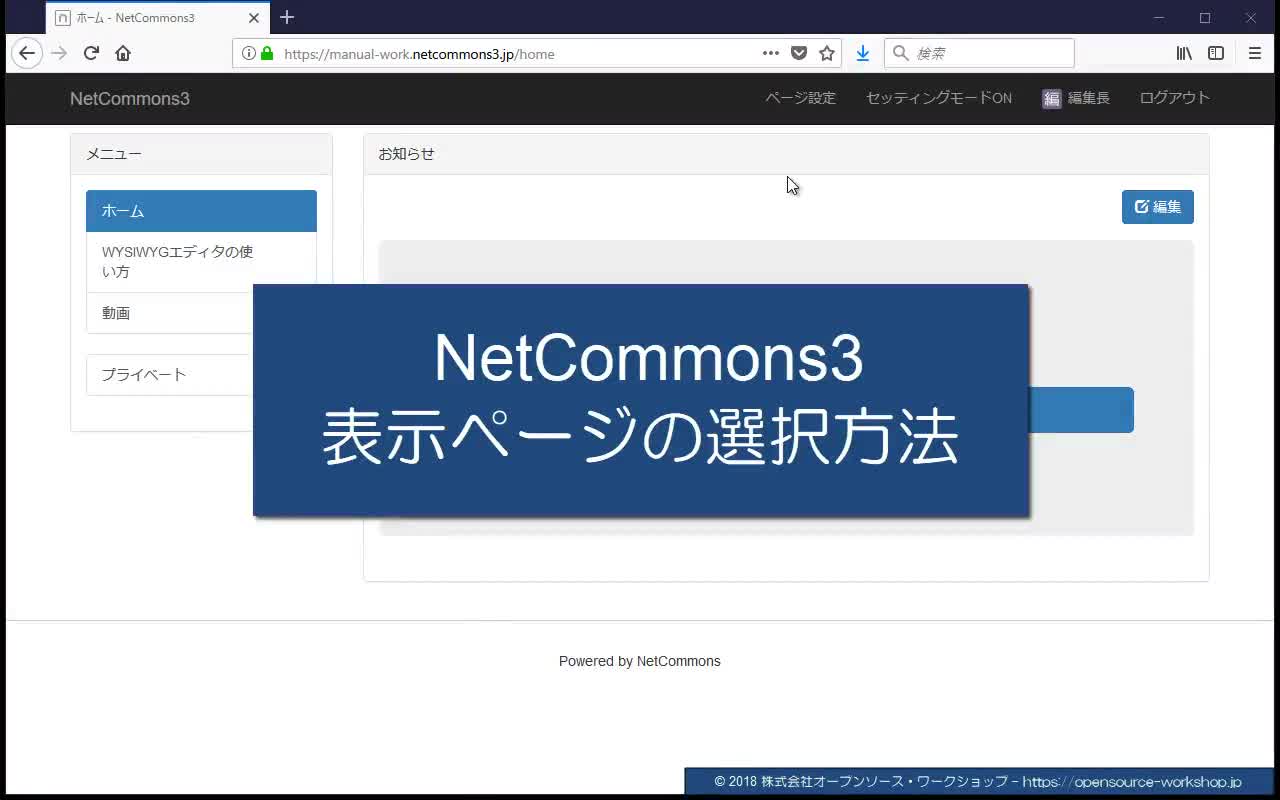Click the NetCommons3 site brand link
1280x800 pixels.
pos(130,98)
